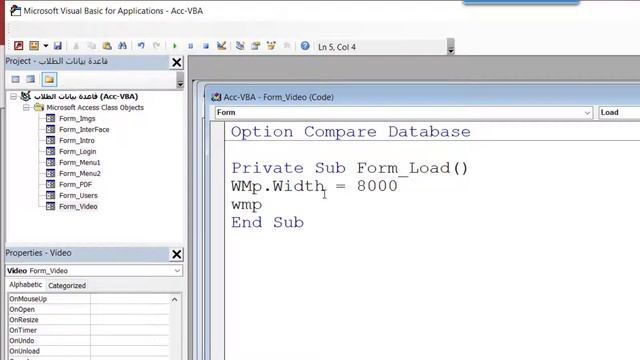Click the Insert Module icon
640x360 pixels.
(34, 46)
